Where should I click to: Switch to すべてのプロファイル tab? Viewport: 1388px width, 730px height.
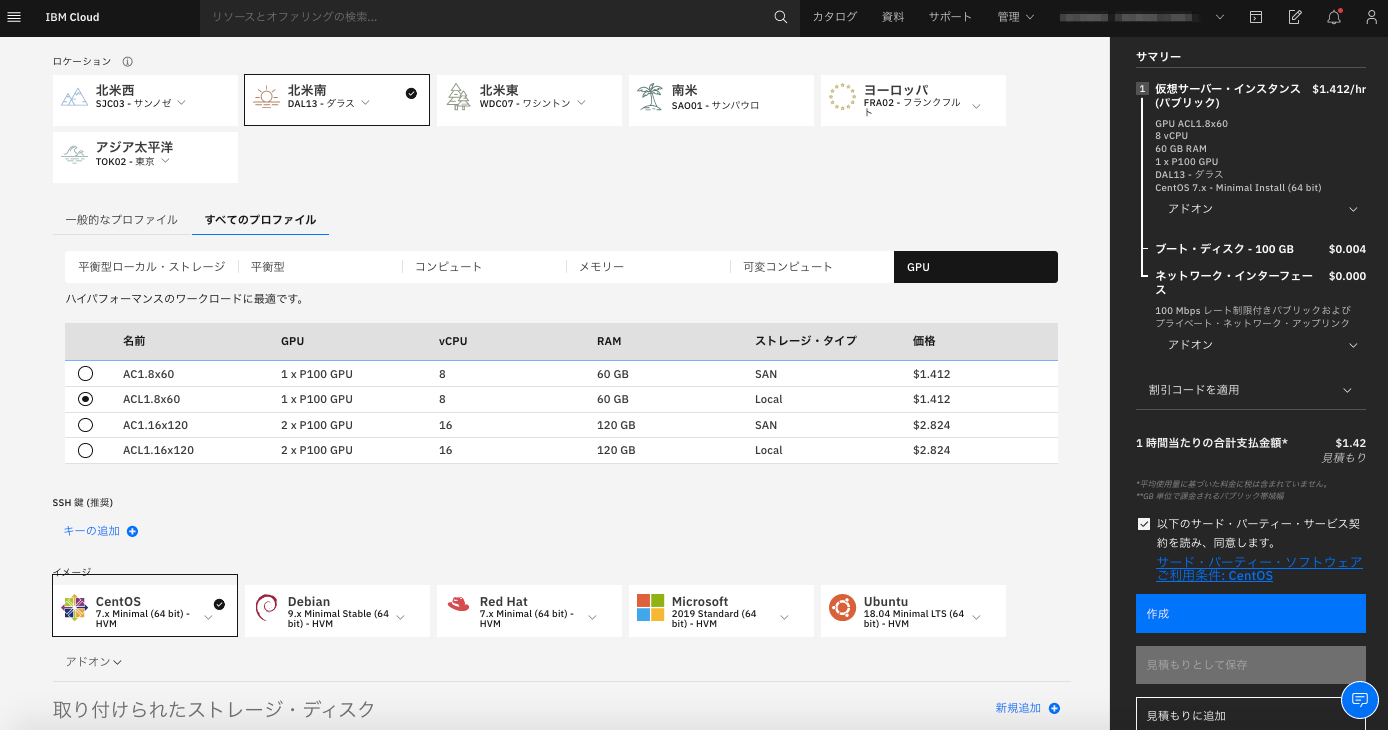[x=260, y=220]
